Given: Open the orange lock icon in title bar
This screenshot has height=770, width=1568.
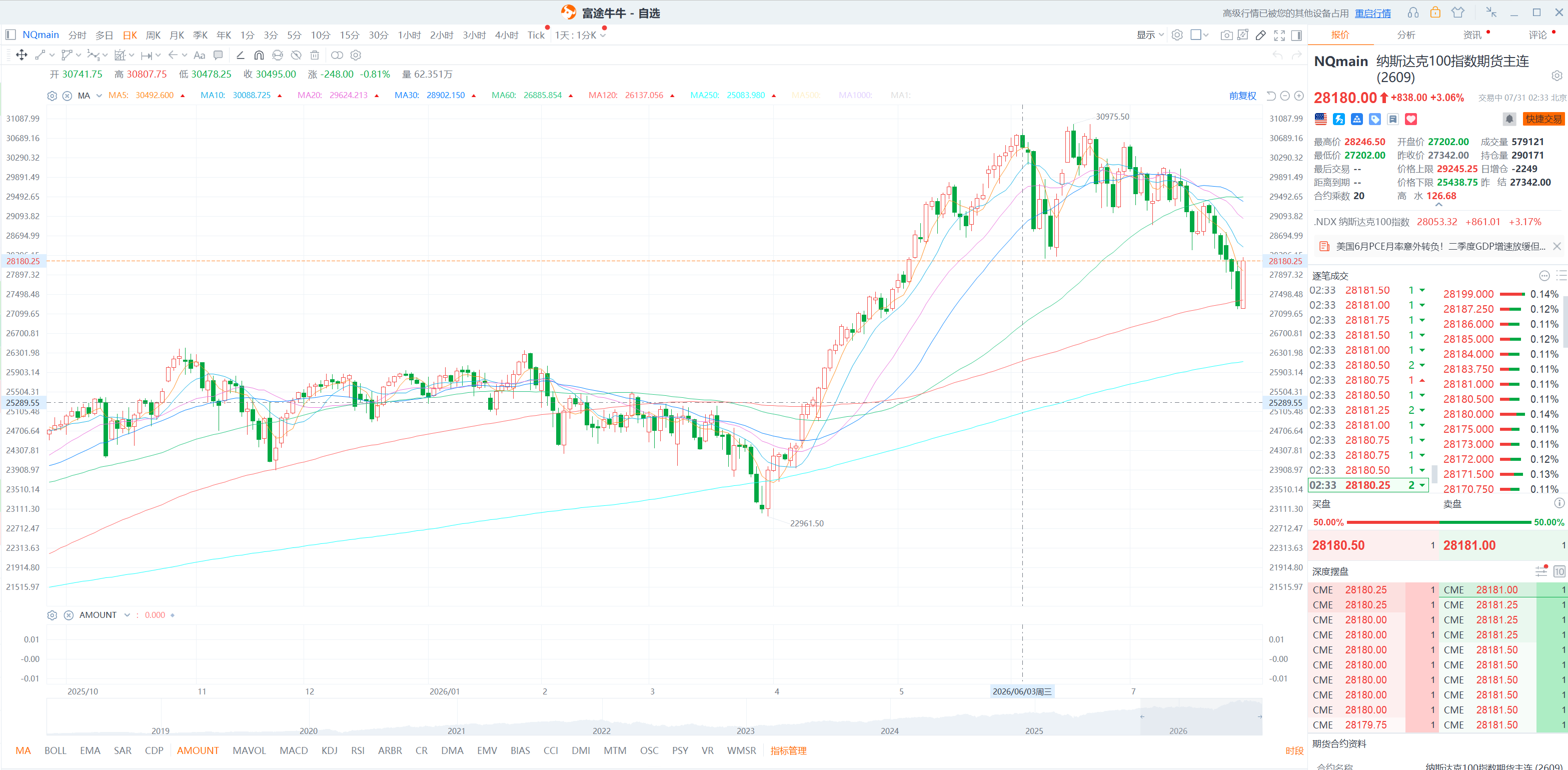Looking at the screenshot, I should click(1435, 12).
